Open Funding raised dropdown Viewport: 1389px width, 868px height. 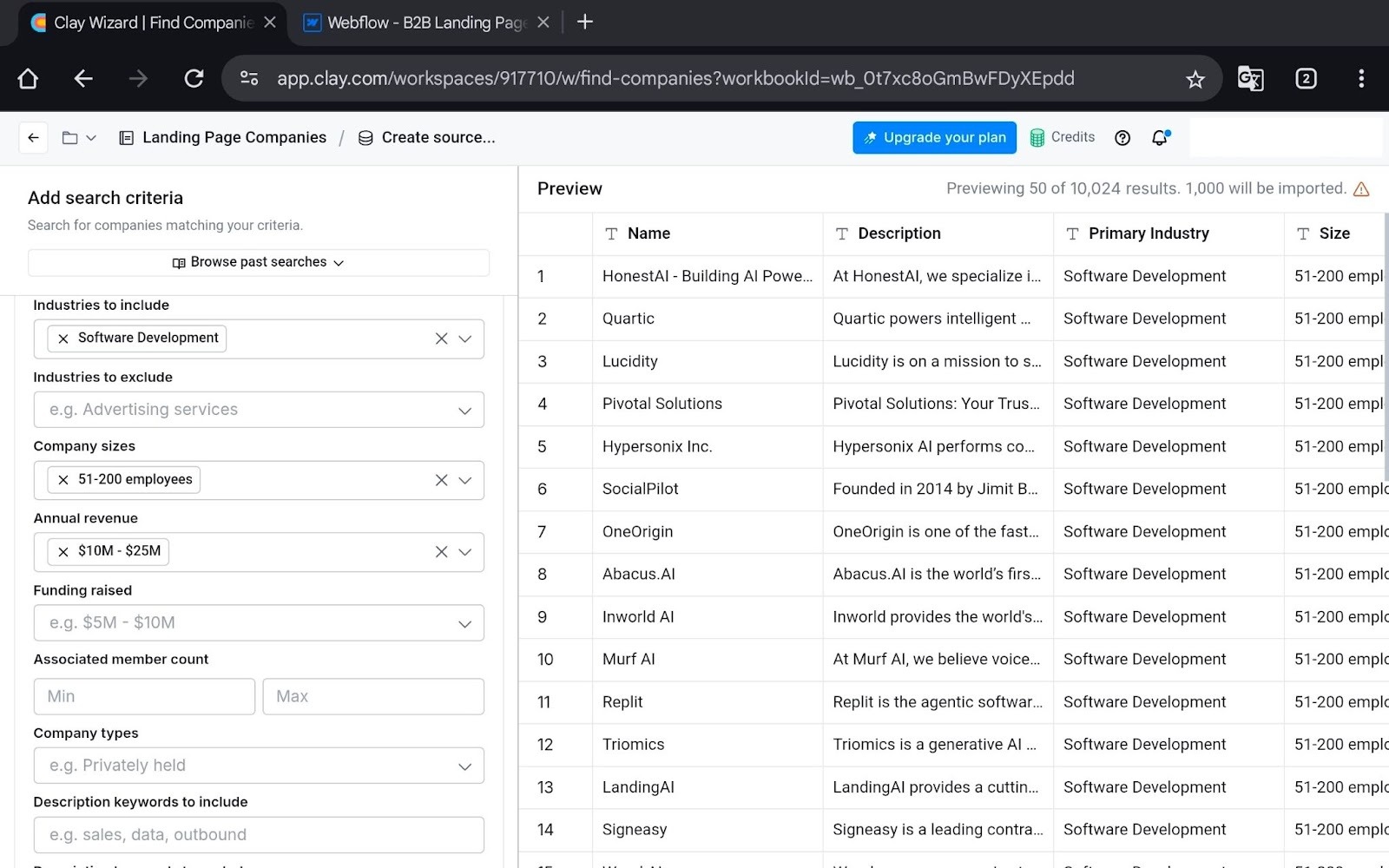pos(259,623)
